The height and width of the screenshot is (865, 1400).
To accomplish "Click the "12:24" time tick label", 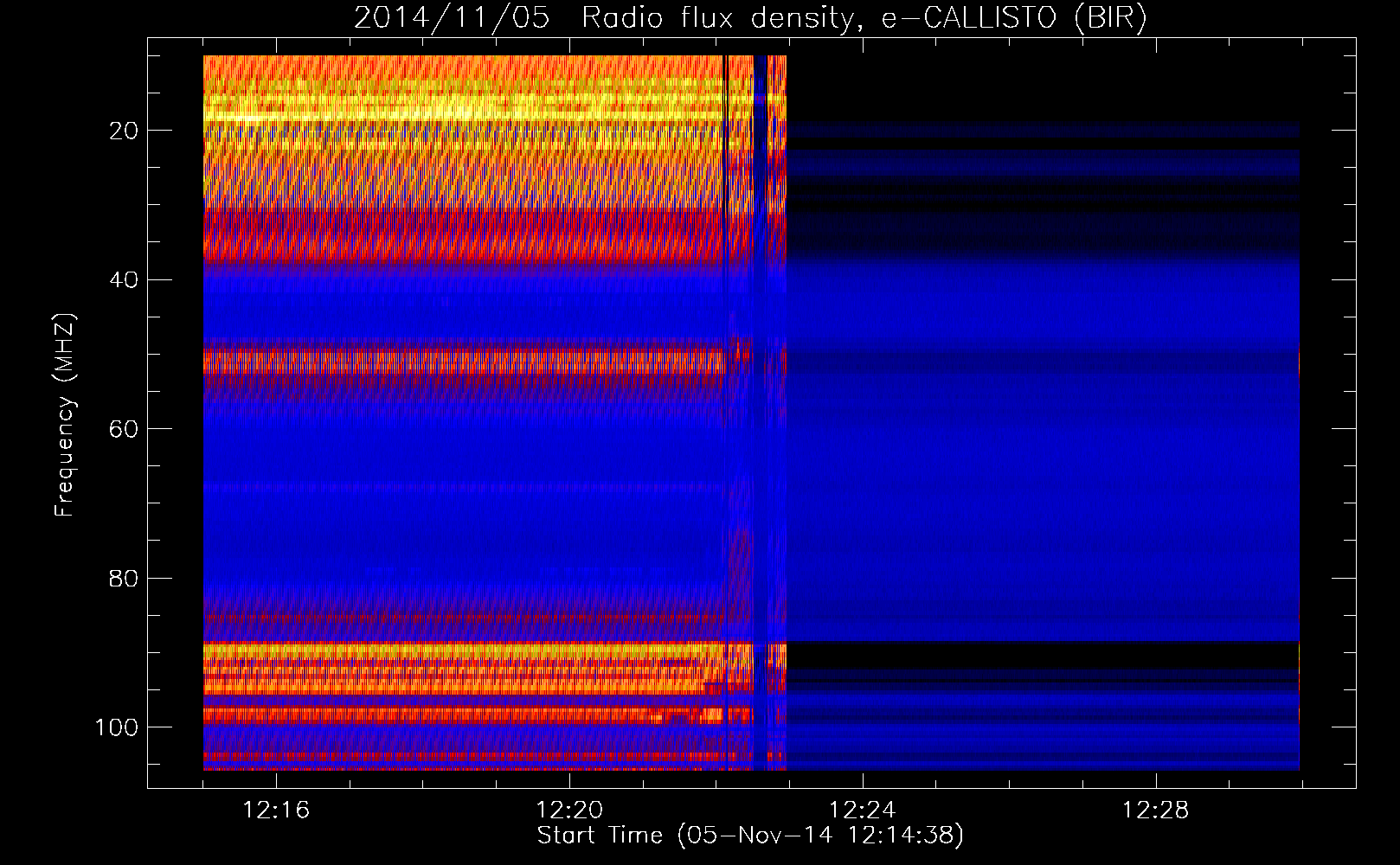I will click(x=863, y=811).
